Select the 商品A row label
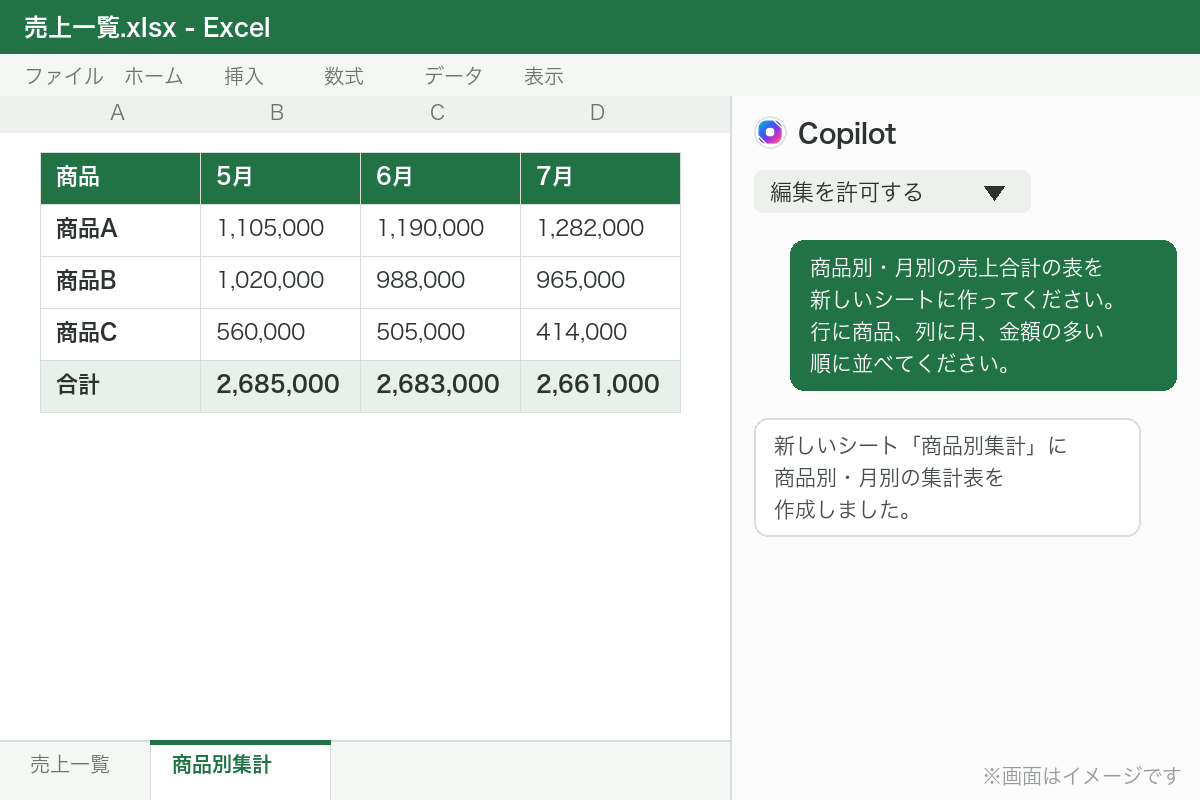The image size is (1200, 800). pyautogui.click(x=120, y=230)
